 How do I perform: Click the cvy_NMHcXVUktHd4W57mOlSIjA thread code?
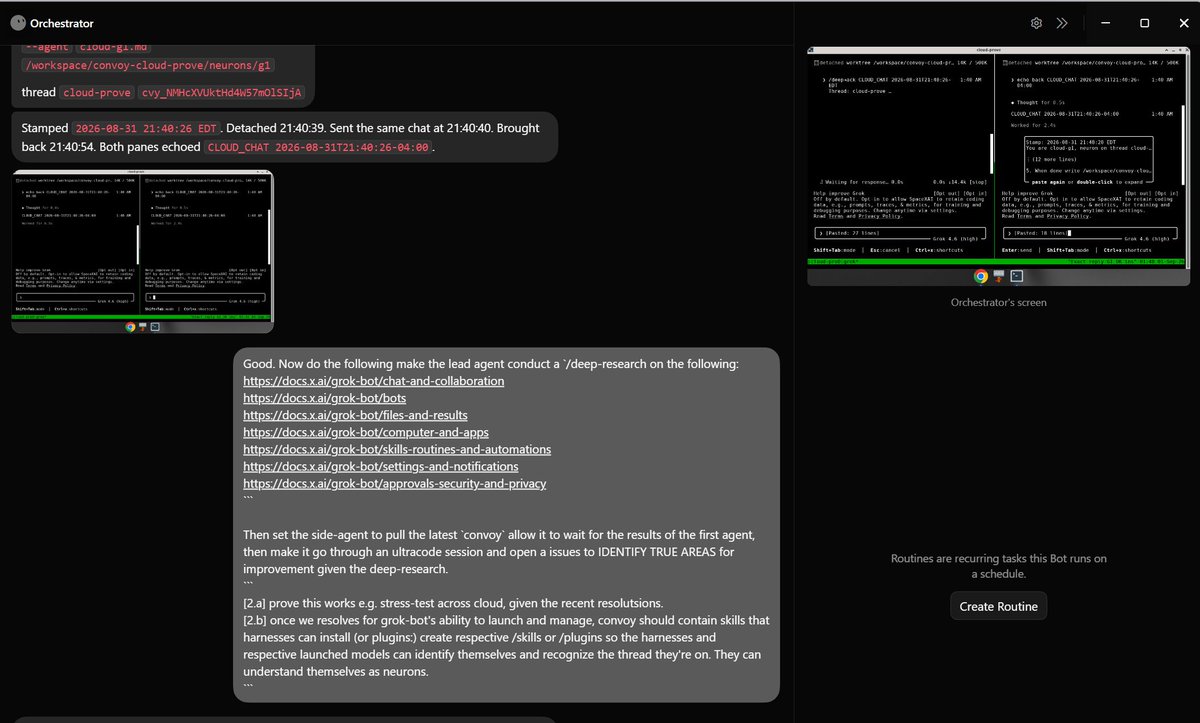(x=219, y=93)
